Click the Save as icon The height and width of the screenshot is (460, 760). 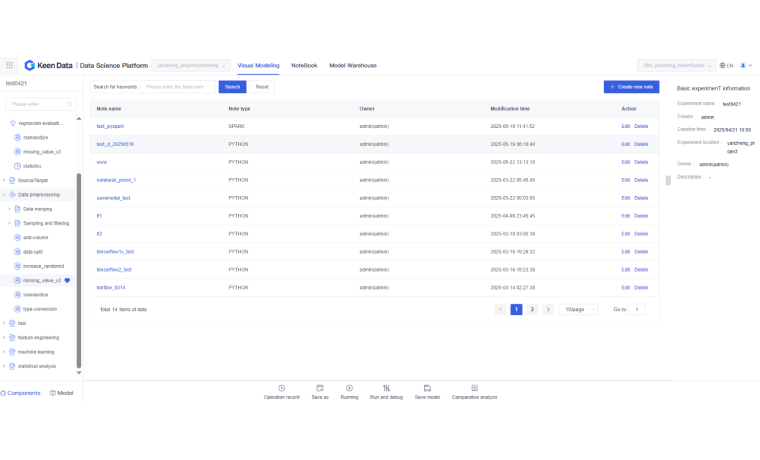click(x=319, y=387)
